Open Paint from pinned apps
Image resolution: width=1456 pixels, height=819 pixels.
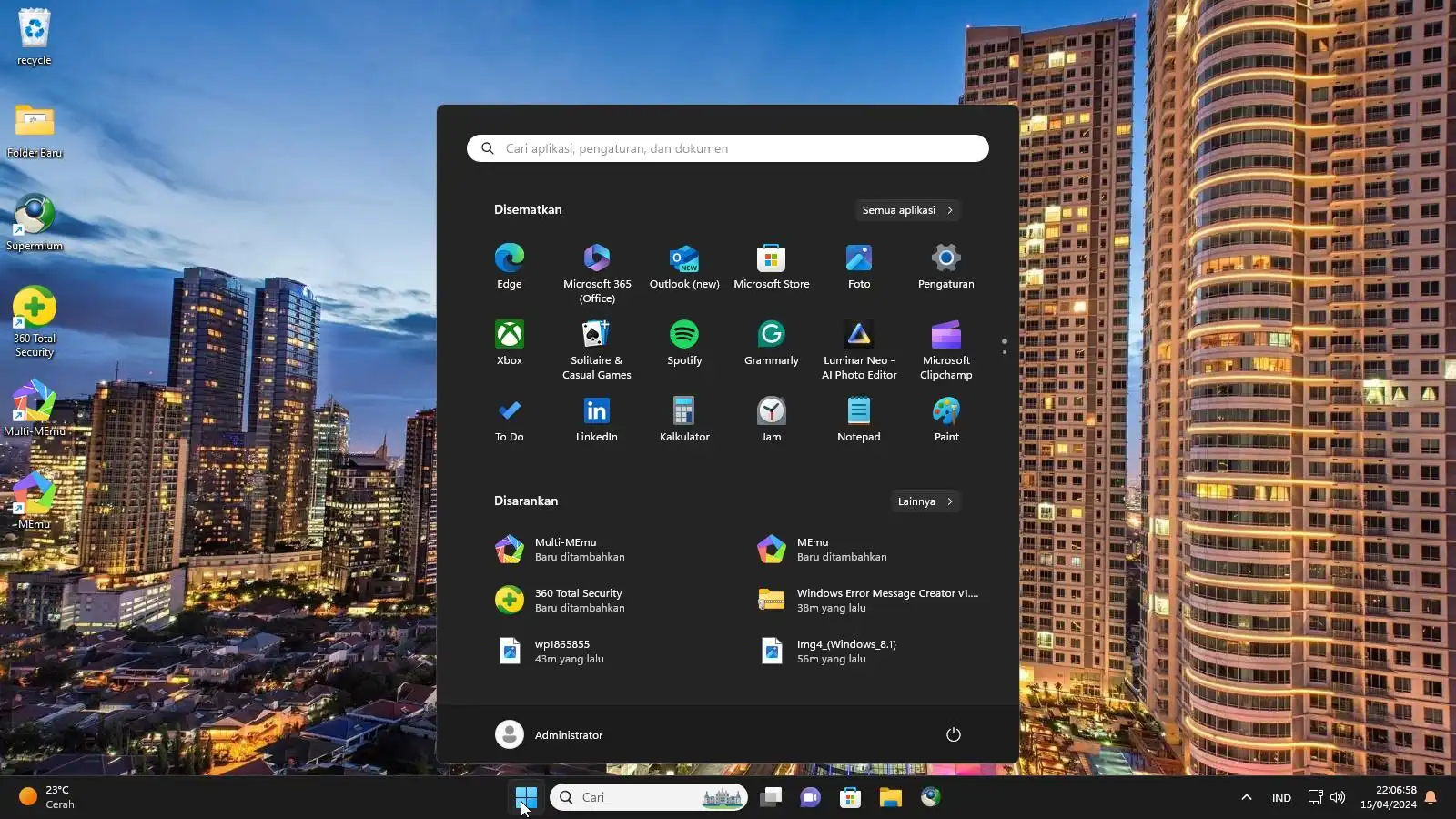pyautogui.click(x=946, y=420)
